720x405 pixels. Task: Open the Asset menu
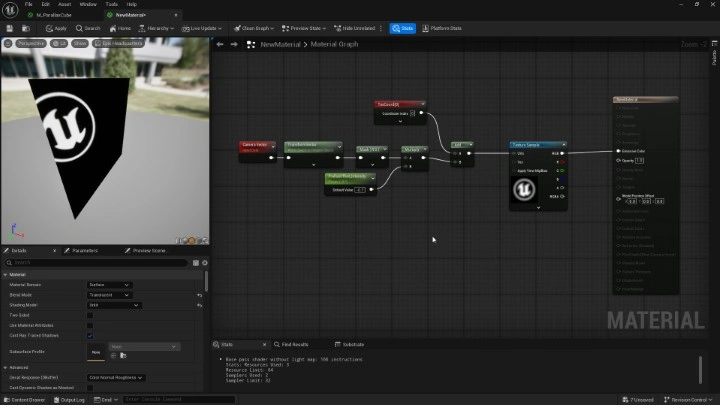point(64,4)
